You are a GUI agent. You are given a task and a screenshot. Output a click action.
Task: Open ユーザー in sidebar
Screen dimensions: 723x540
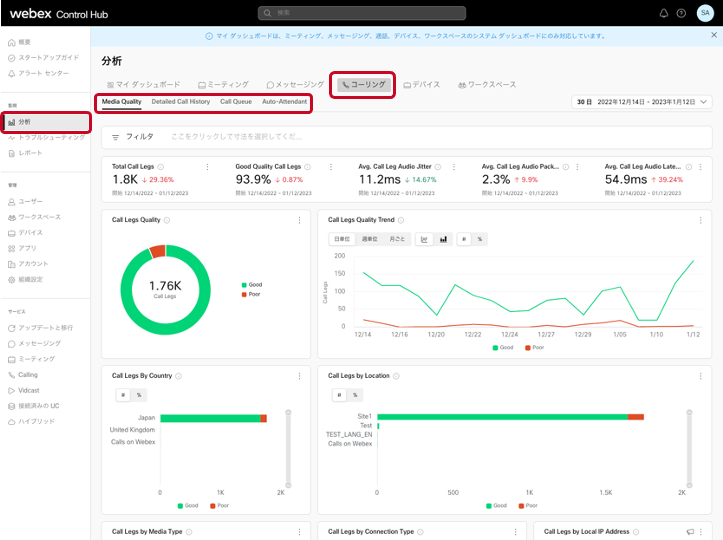coord(25,202)
